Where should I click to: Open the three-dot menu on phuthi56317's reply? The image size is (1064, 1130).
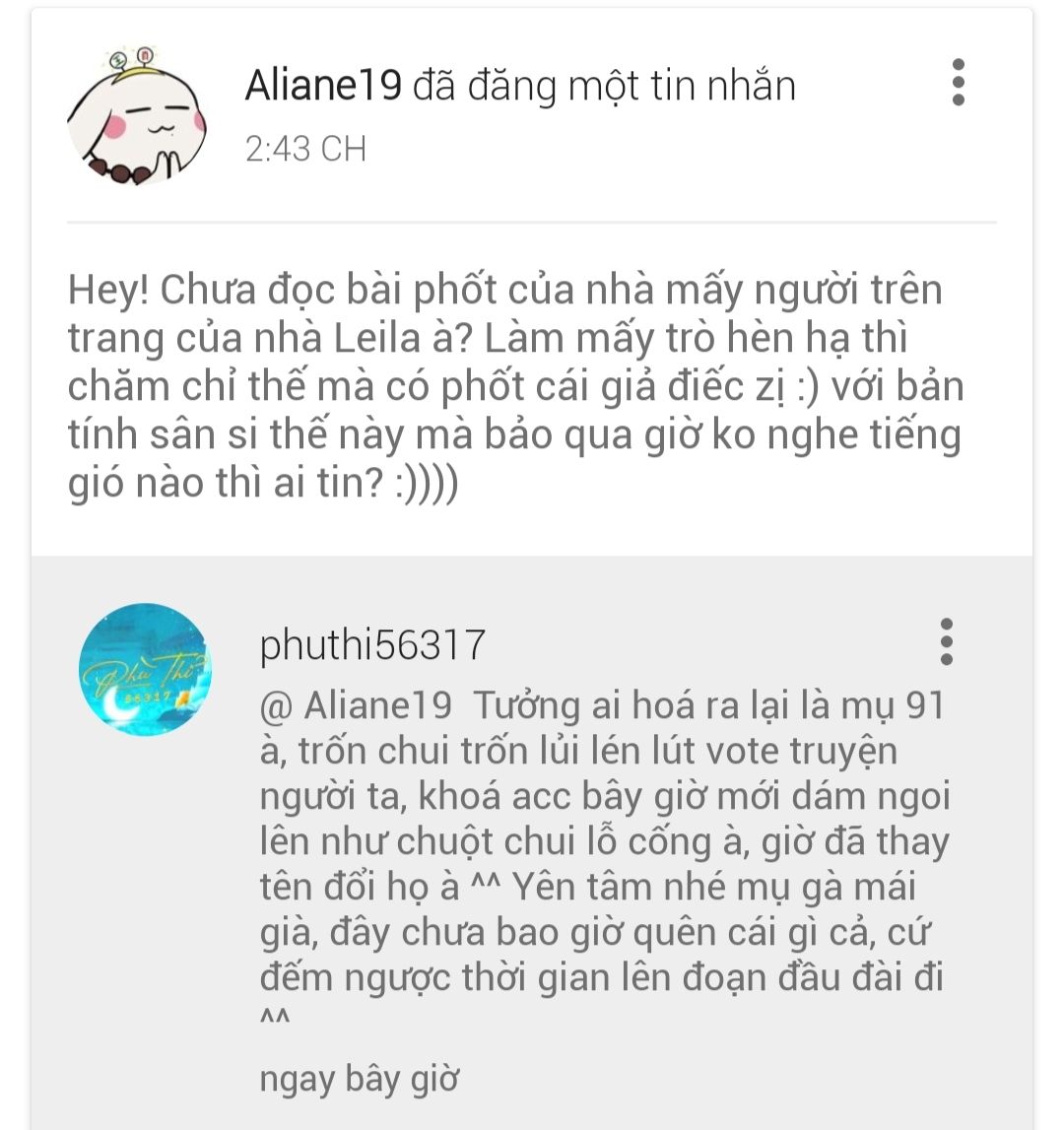(x=947, y=641)
